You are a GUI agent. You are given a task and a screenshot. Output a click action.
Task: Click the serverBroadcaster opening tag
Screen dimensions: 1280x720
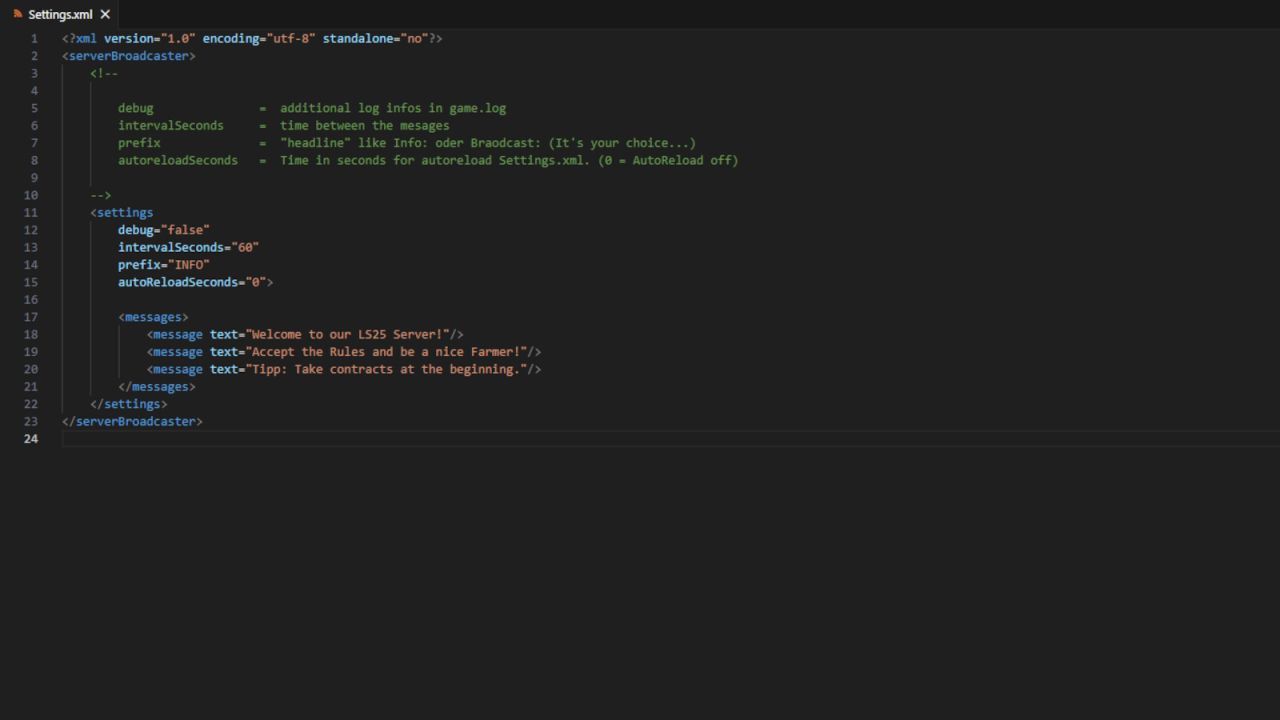pos(128,56)
